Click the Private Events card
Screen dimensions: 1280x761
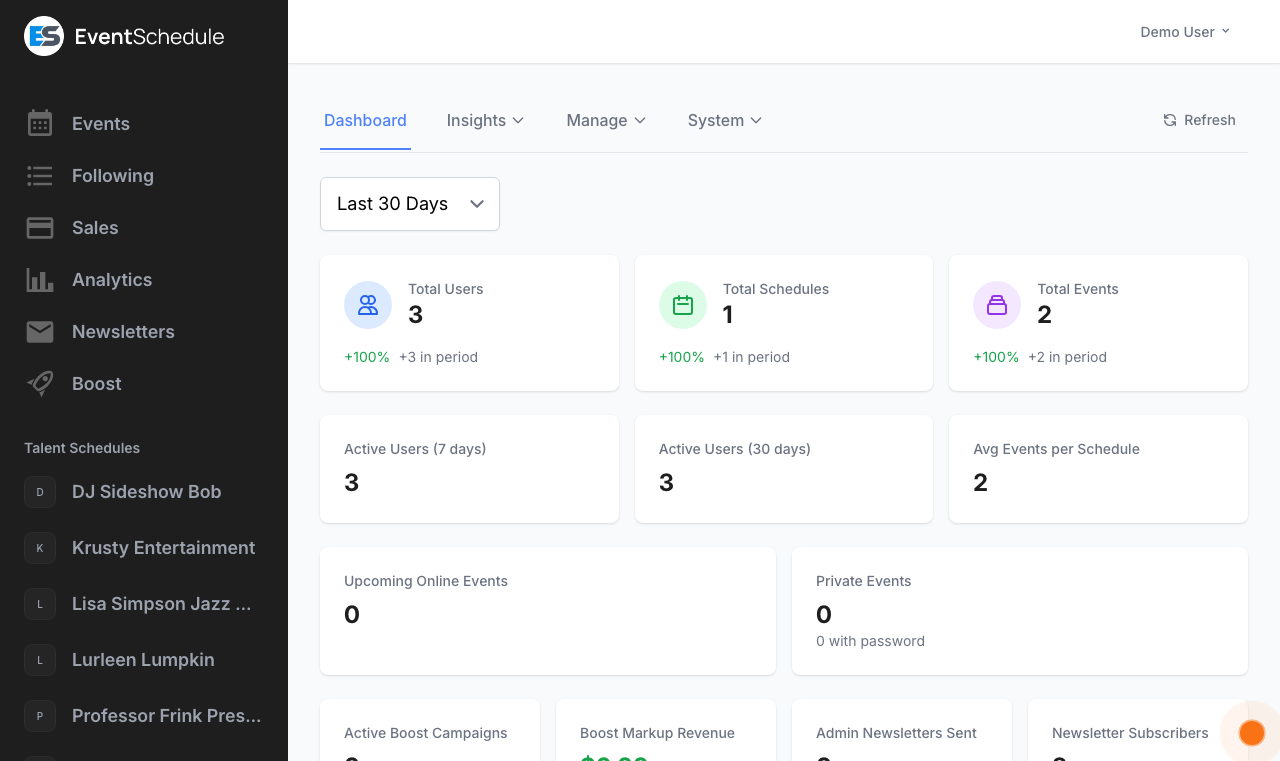pos(1020,611)
